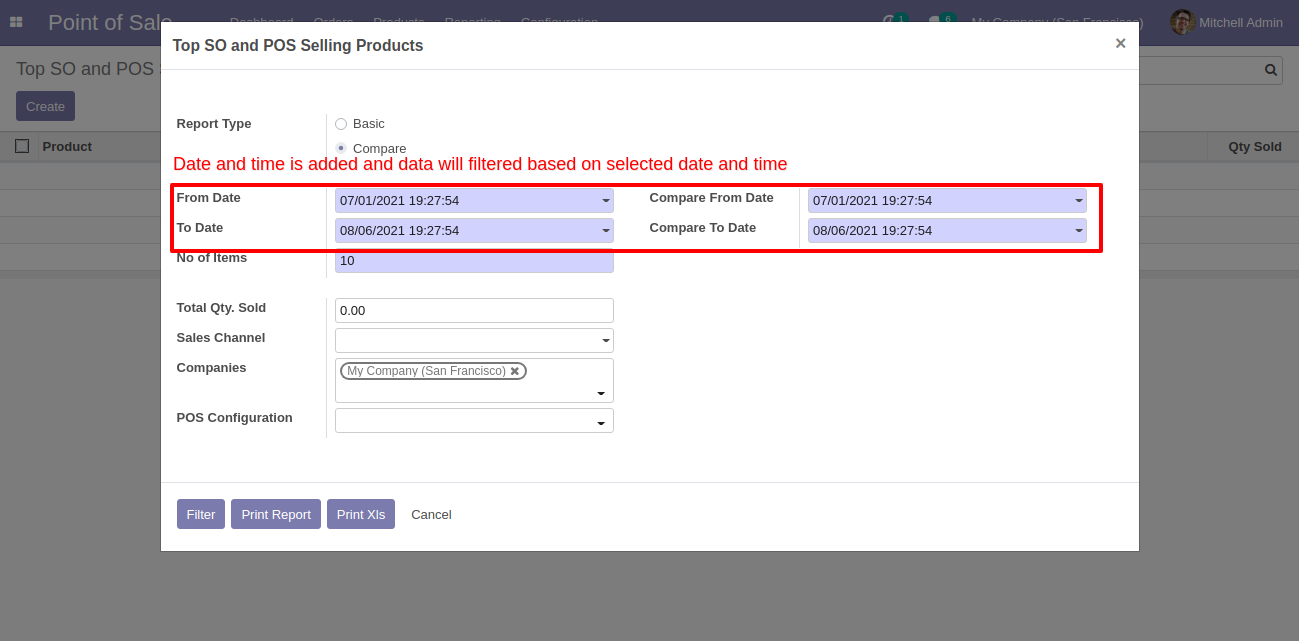Viewport: 1299px width, 641px height.
Task: Remove My Company (San Francisco) tag
Action: coord(515,371)
